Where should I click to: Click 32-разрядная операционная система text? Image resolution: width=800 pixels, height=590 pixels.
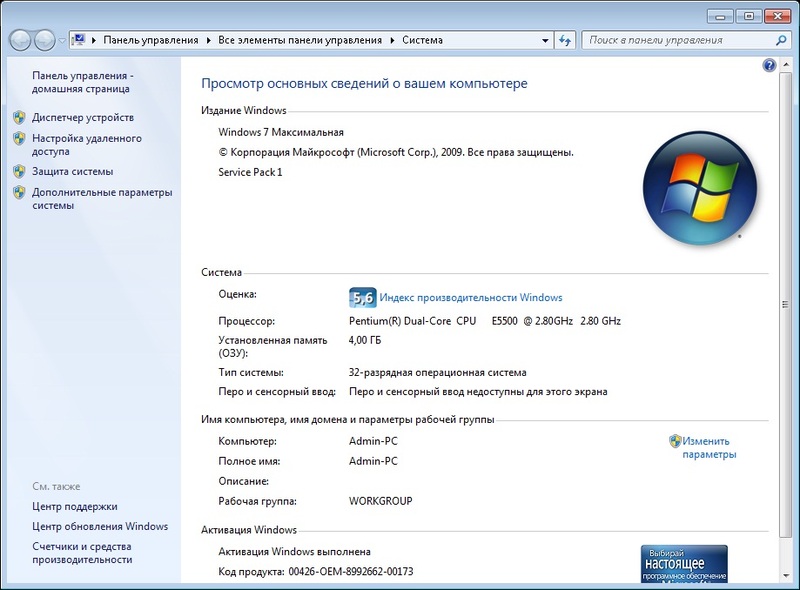[x=438, y=372]
